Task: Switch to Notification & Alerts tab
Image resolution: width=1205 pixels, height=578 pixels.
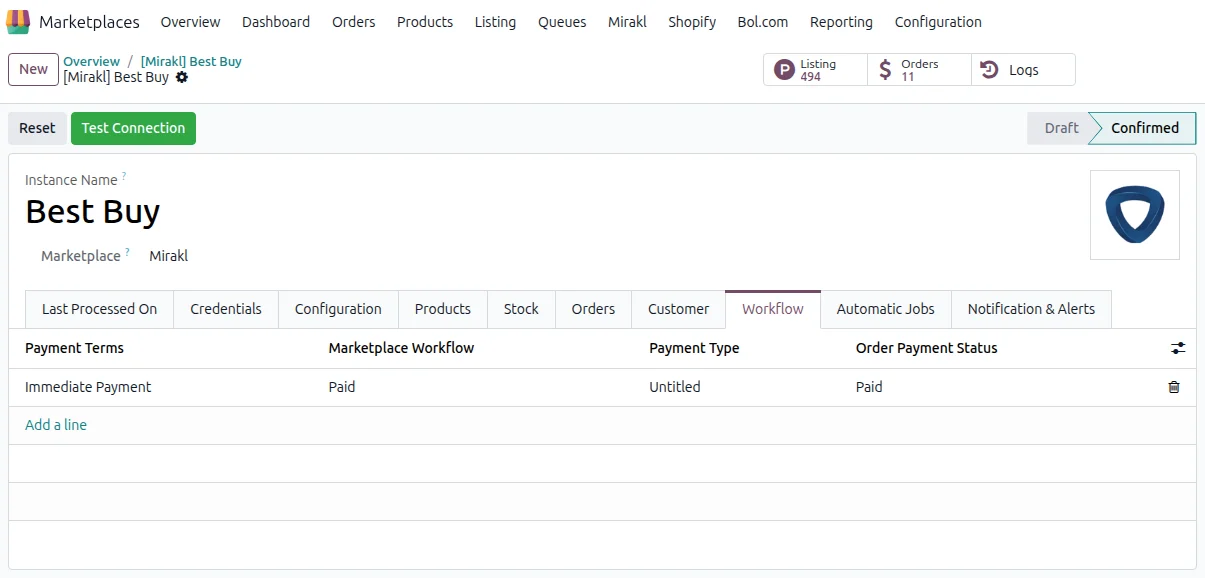Action: point(1031,309)
